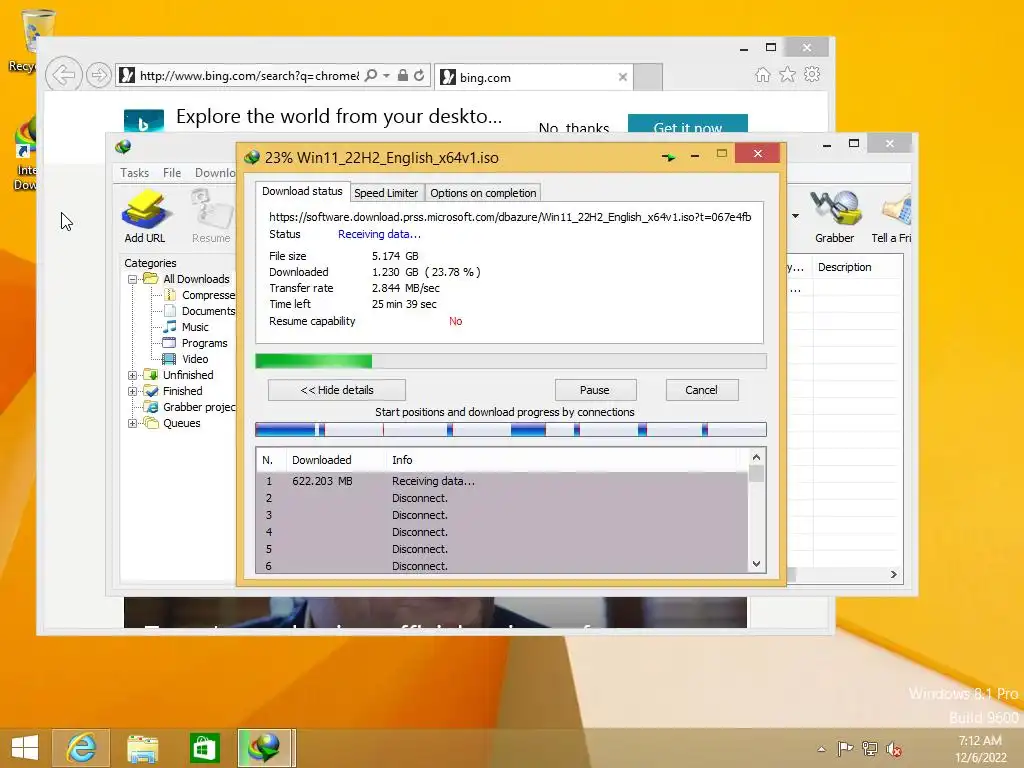
Task: Click the IDM globe icon in main window title
Action: click(x=123, y=147)
